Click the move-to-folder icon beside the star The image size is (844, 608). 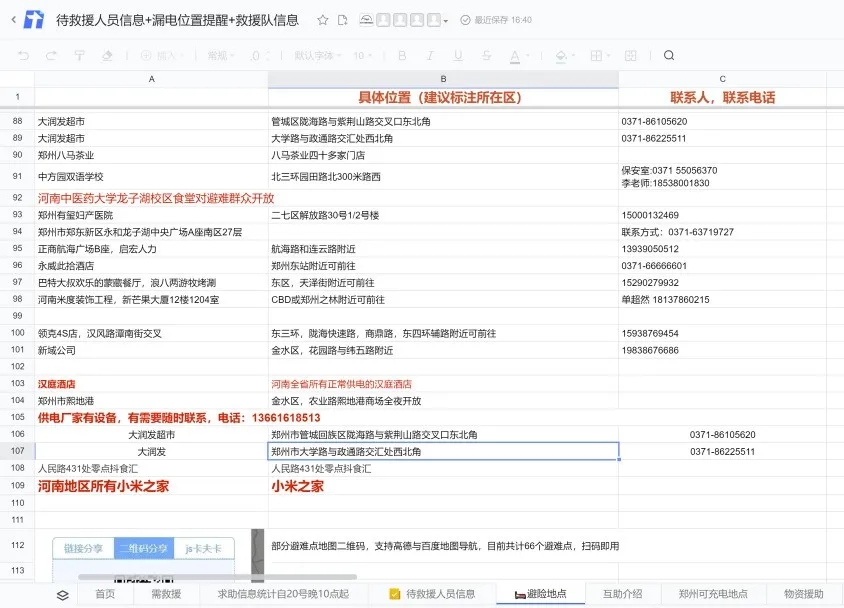coord(342,20)
